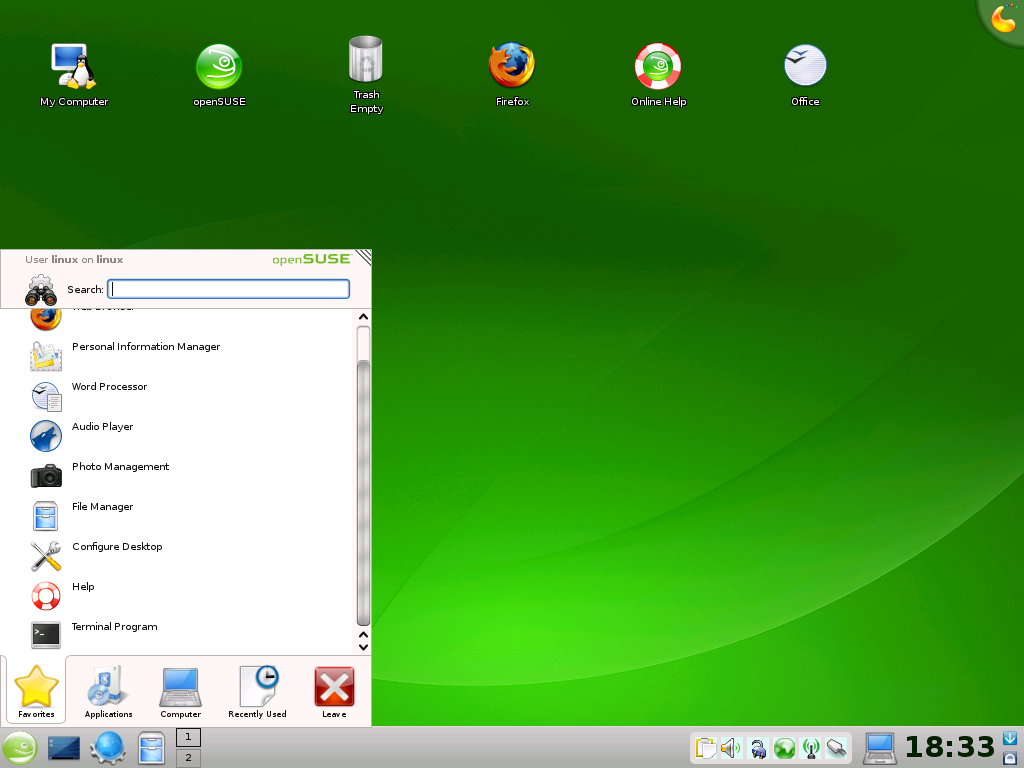Click the openSUSE start menu button
This screenshot has width=1024, height=768.
20,748
